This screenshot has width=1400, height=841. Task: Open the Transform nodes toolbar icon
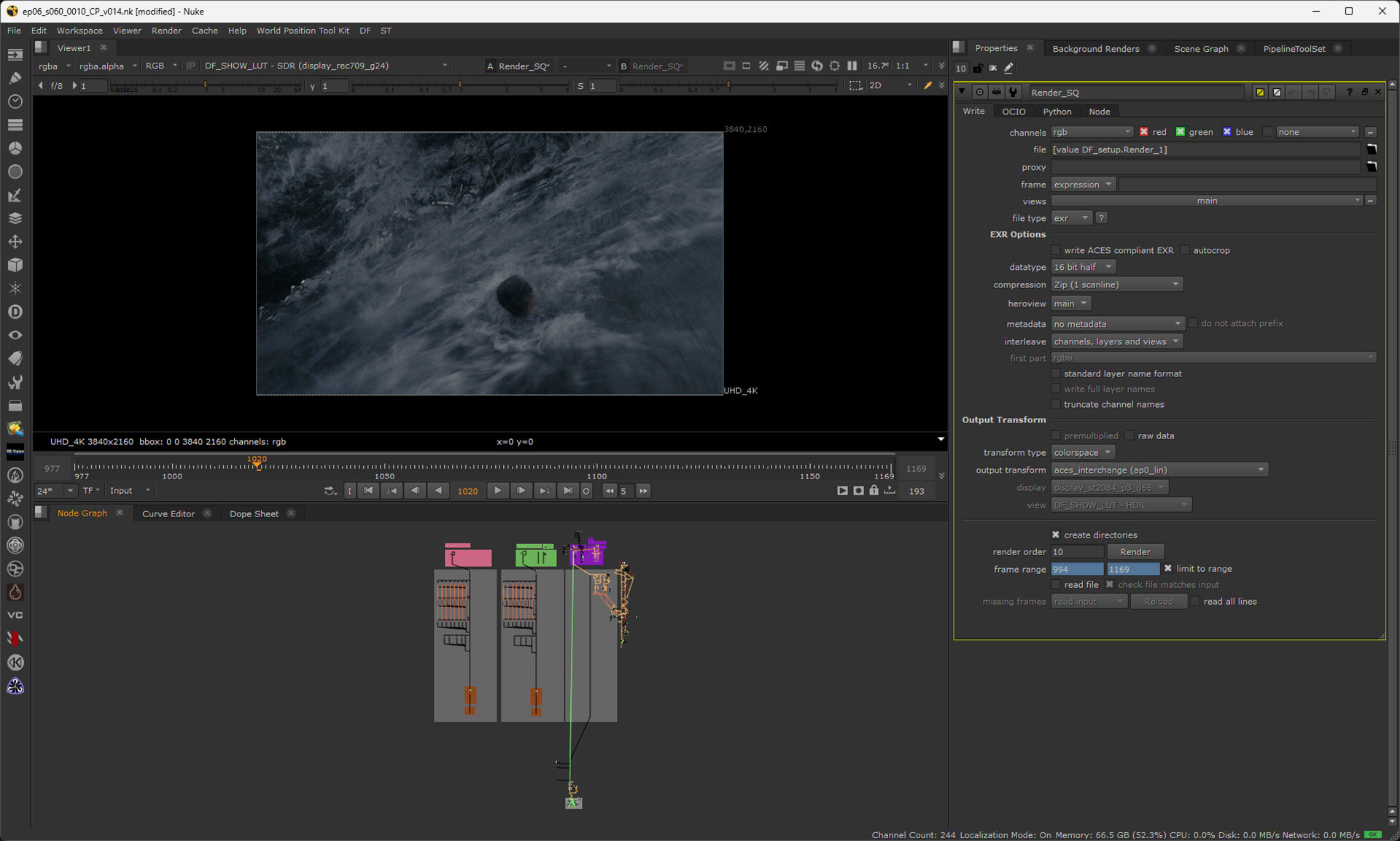(15, 241)
